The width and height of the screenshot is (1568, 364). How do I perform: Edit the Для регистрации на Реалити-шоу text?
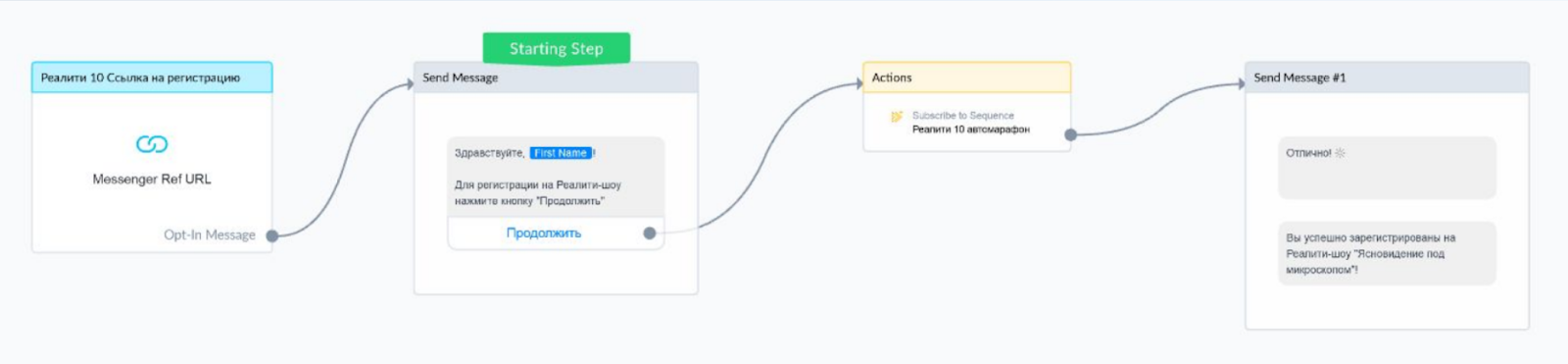click(x=538, y=192)
